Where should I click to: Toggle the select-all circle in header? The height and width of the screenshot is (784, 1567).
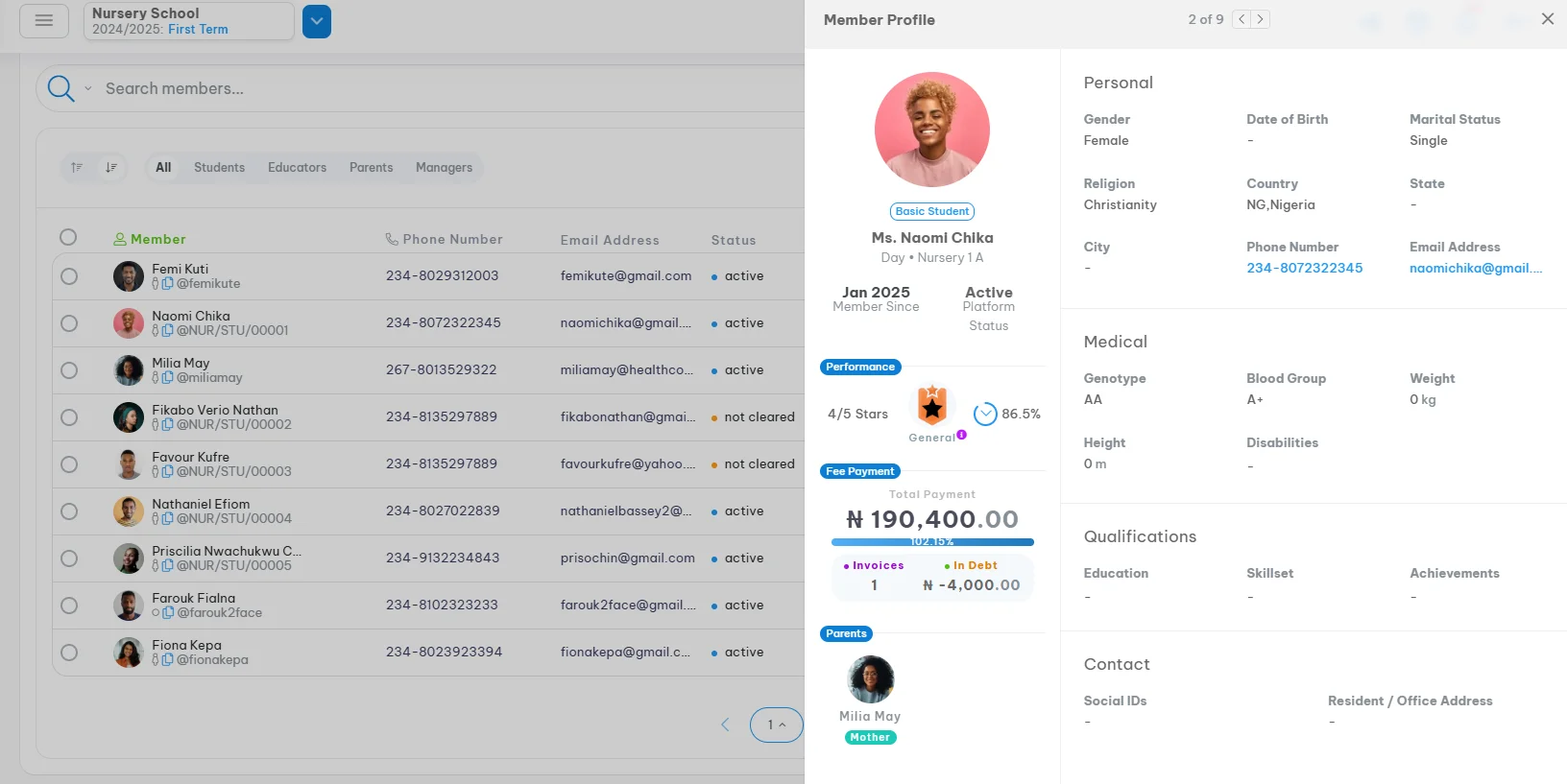click(68, 237)
